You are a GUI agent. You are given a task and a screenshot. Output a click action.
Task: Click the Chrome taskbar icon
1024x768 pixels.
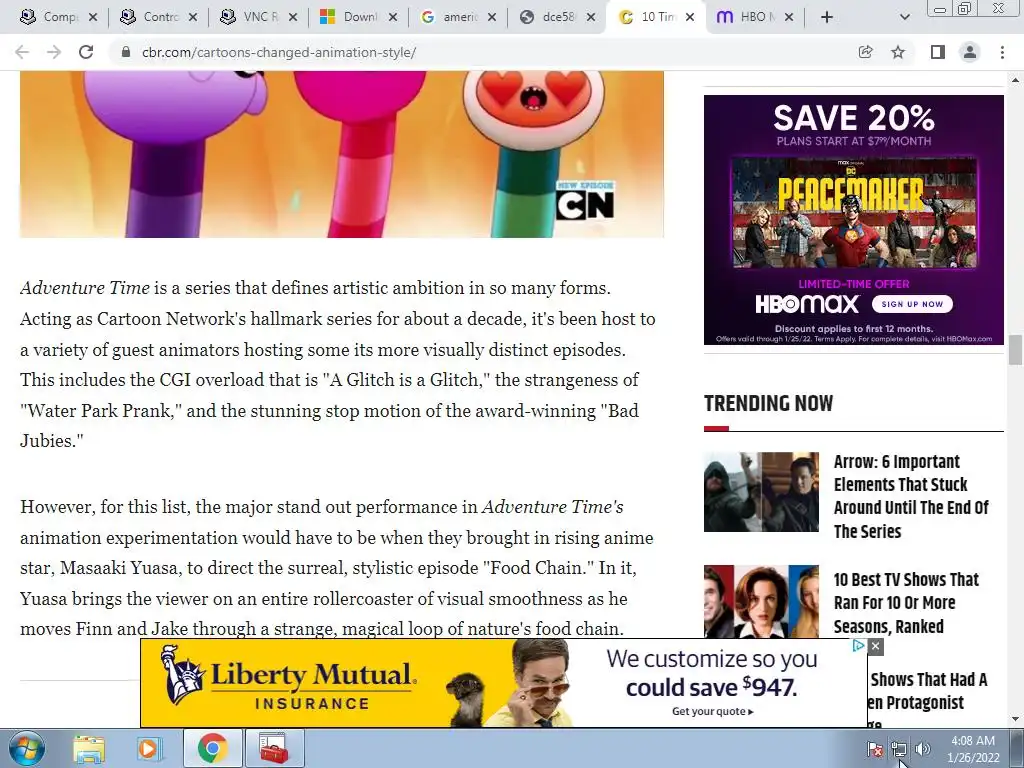212,748
